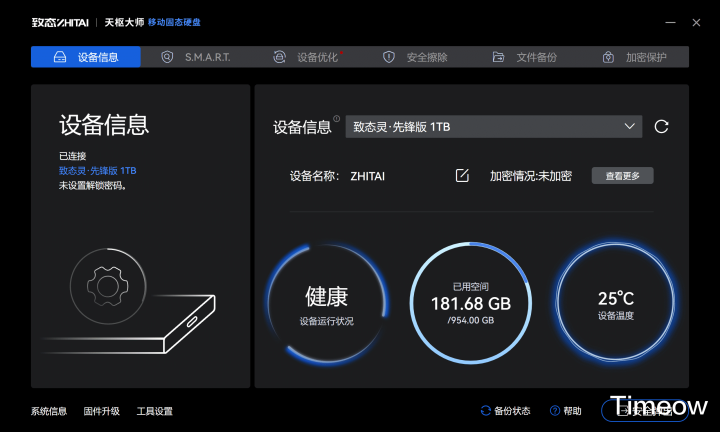This screenshot has width=720, height=432.
Task: Close the application window
Action: point(697,22)
